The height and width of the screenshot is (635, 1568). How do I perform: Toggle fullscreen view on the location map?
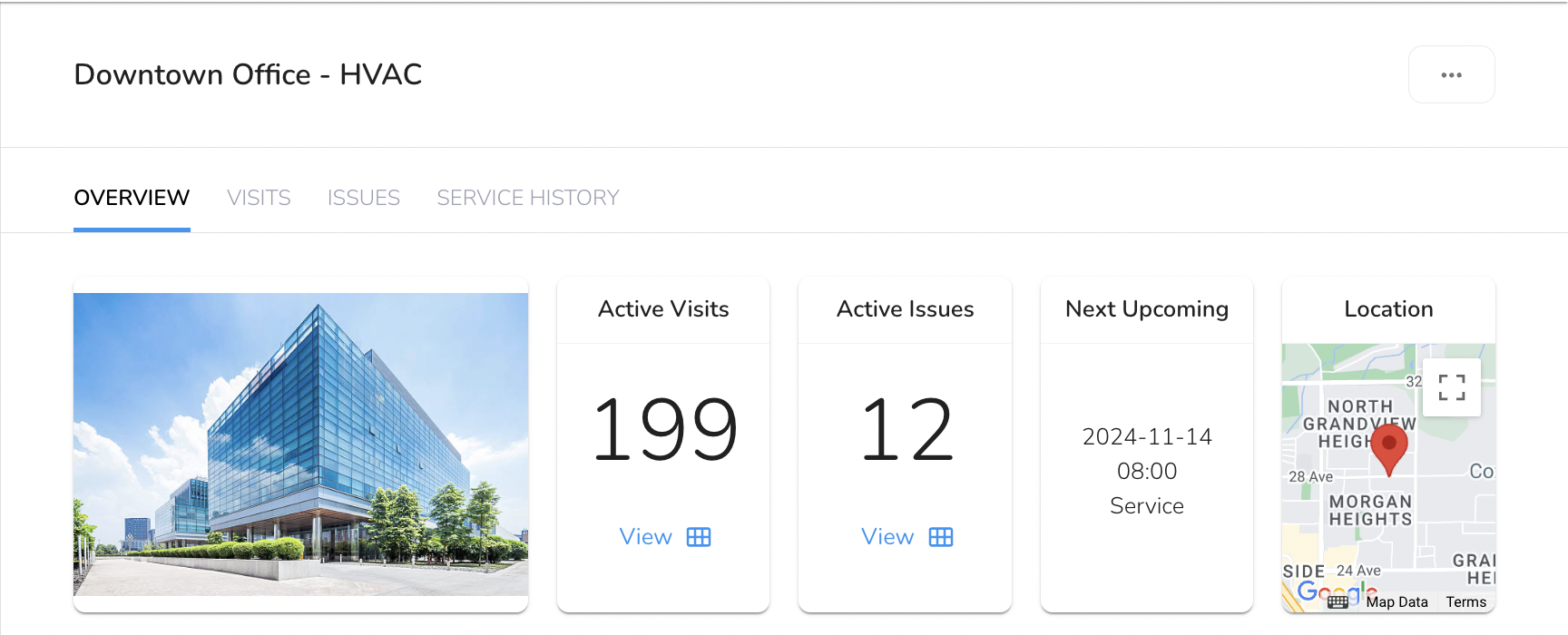point(1452,387)
